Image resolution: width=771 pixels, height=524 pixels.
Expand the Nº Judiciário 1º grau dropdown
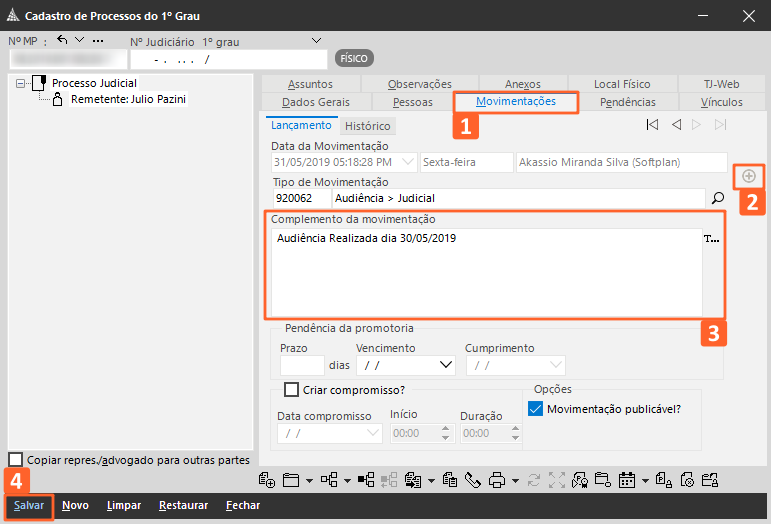[x=316, y=40]
